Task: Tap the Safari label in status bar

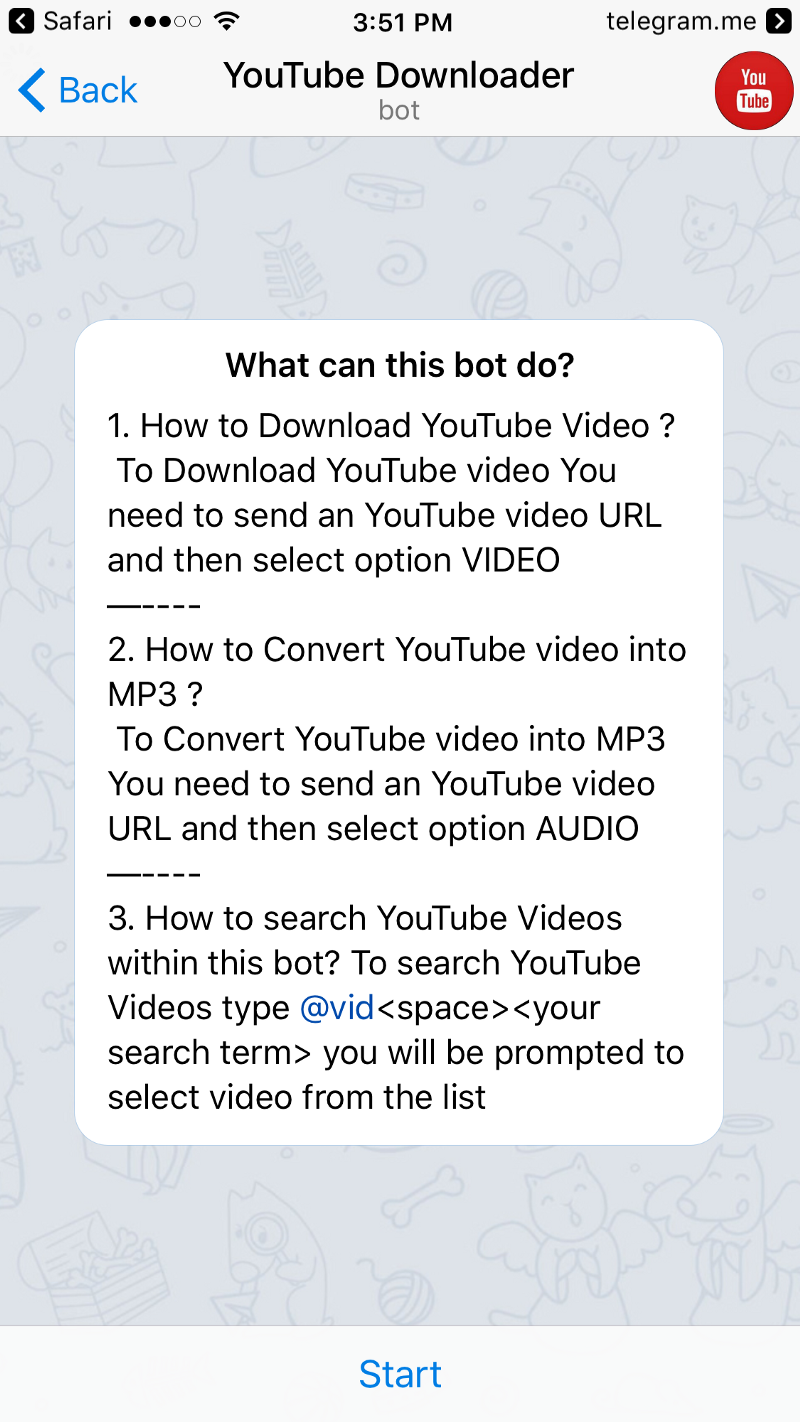Action: (78, 20)
